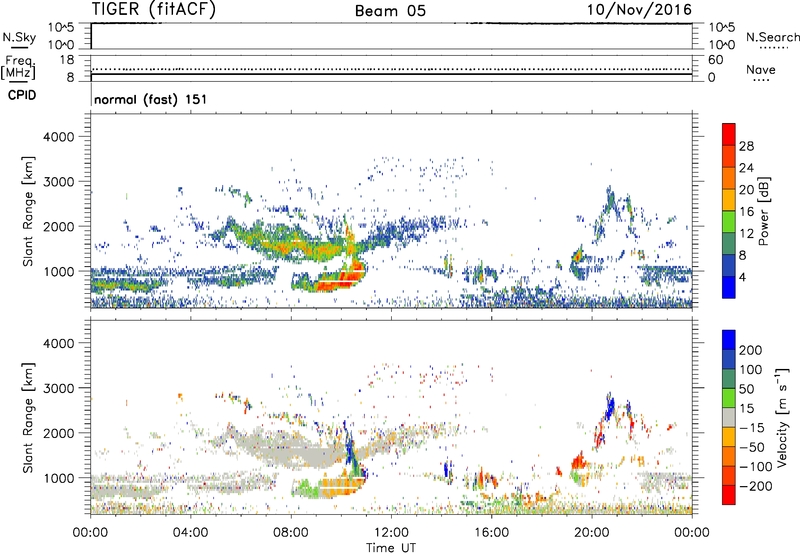Click the bright blue top Velocity colorbar segment

click(729, 340)
